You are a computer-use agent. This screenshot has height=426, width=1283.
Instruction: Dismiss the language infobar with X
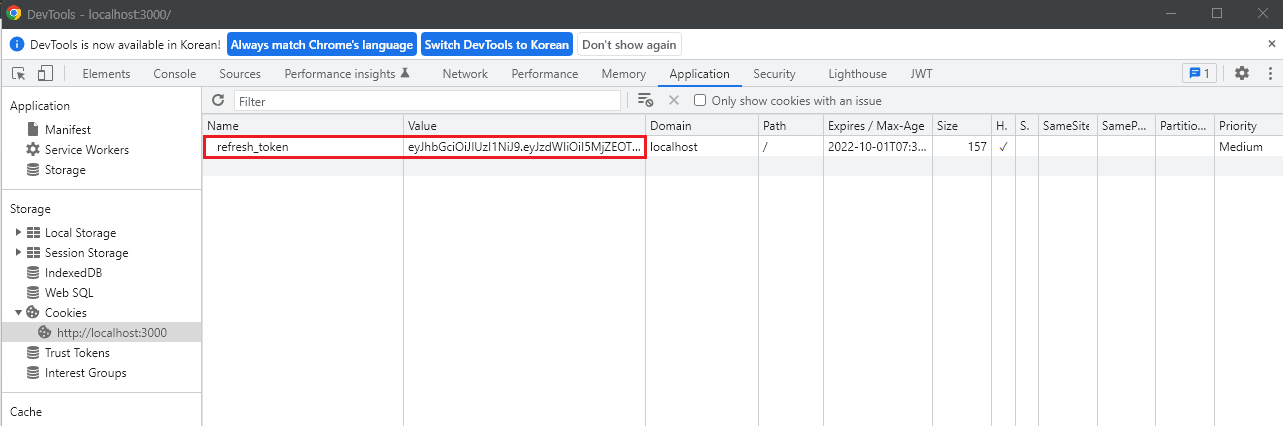pyautogui.click(x=1271, y=44)
